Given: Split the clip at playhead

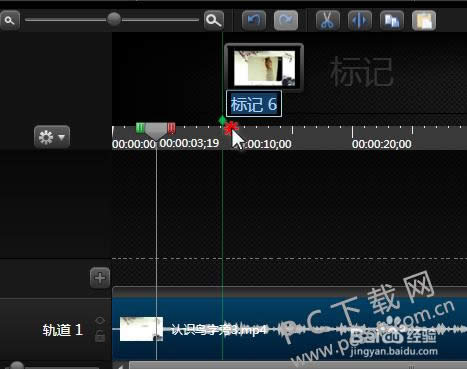Looking at the screenshot, I should [x=360, y=20].
